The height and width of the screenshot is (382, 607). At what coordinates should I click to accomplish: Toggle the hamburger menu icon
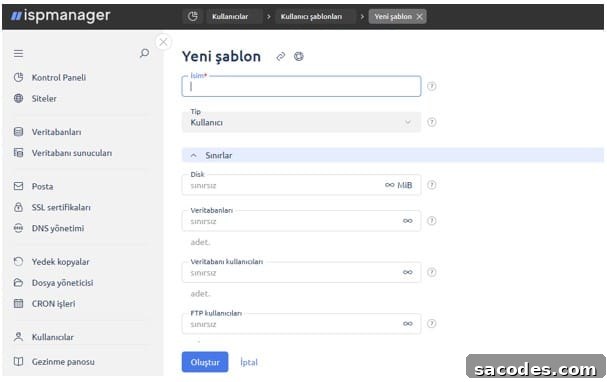[x=18, y=53]
